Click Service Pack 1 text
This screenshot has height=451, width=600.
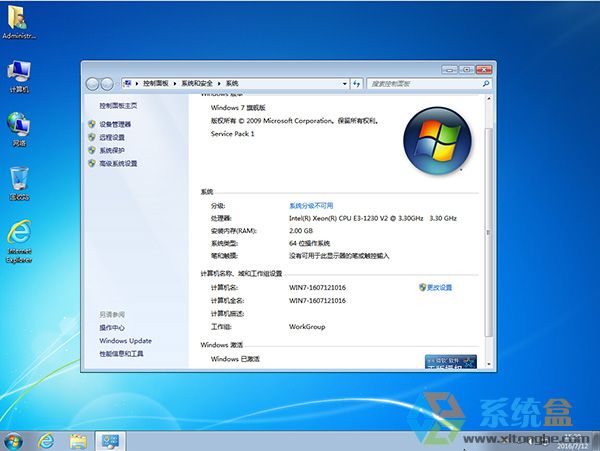pos(233,134)
